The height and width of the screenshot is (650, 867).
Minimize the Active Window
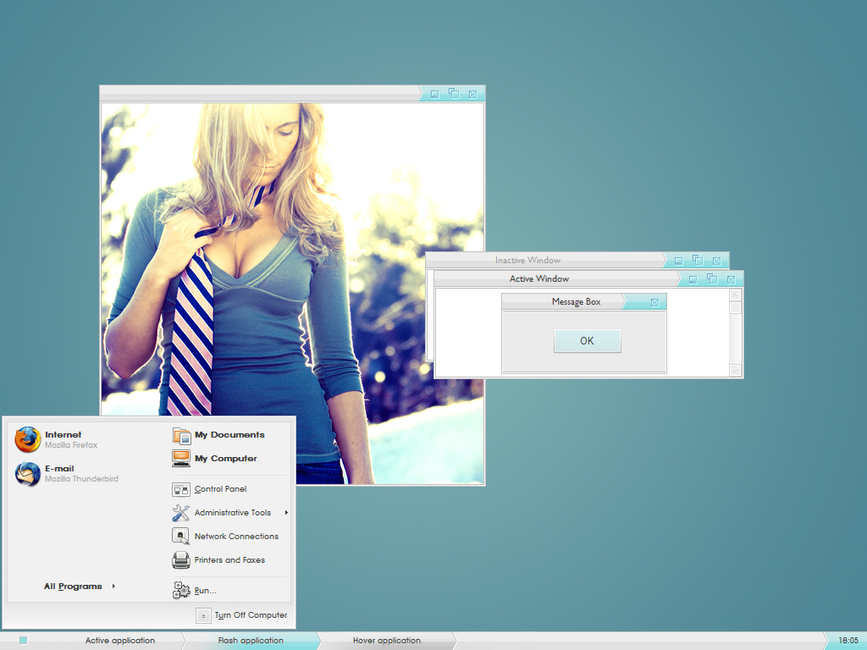click(693, 279)
